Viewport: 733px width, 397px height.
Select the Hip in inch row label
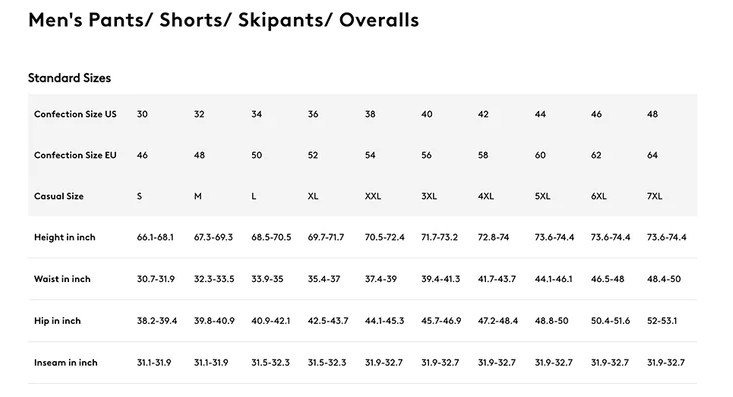(x=57, y=321)
